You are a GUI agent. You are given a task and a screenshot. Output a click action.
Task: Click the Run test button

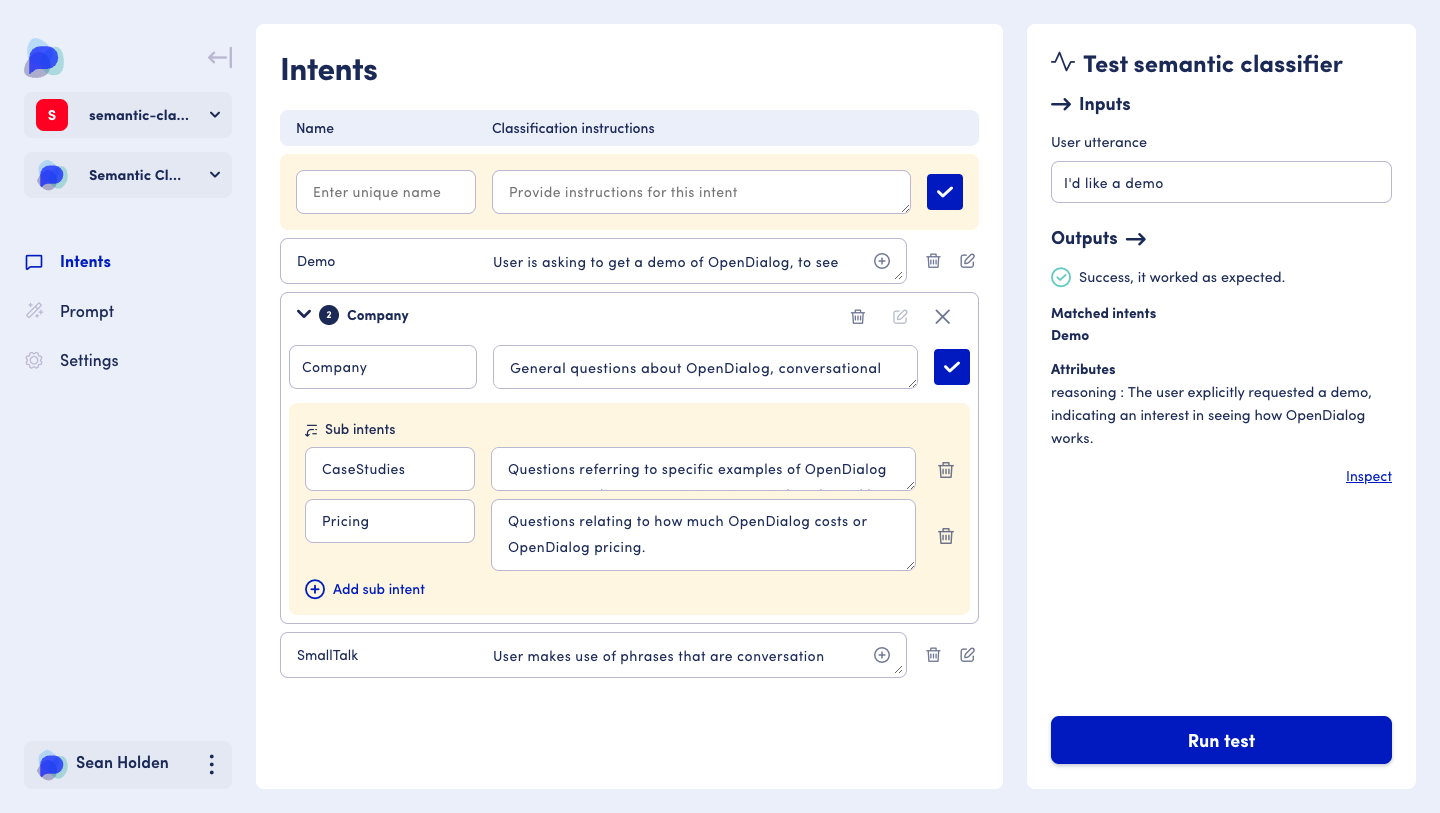1220,740
